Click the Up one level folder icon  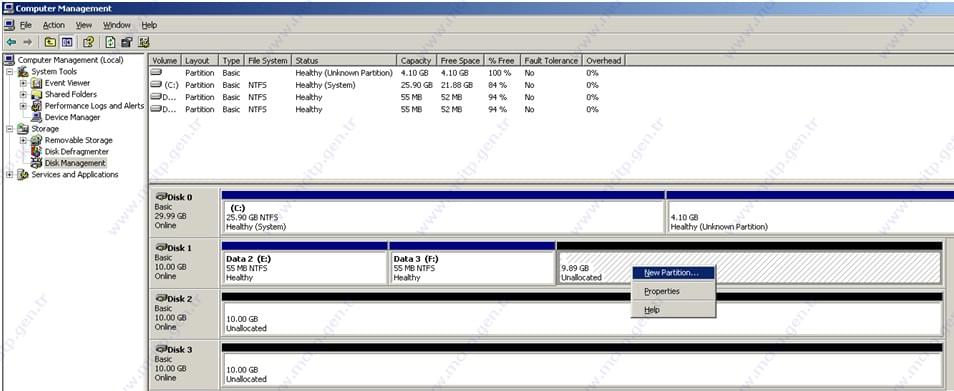click(50, 42)
